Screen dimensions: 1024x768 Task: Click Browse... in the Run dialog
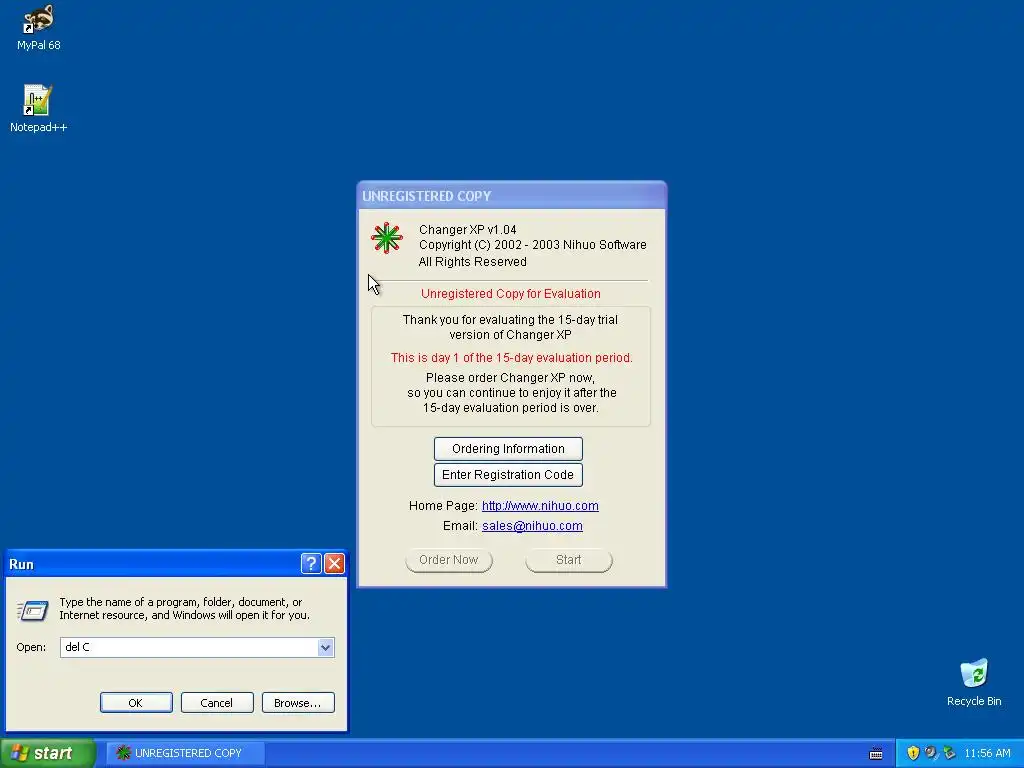point(298,703)
